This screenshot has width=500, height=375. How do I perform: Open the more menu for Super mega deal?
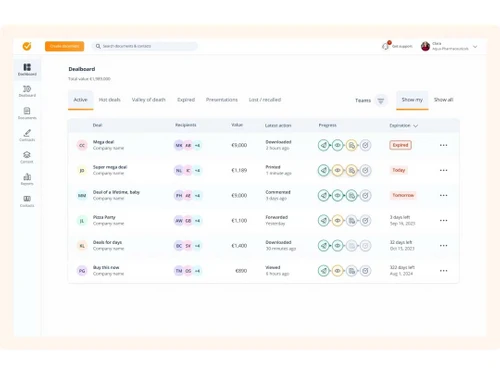[x=443, y=170]
